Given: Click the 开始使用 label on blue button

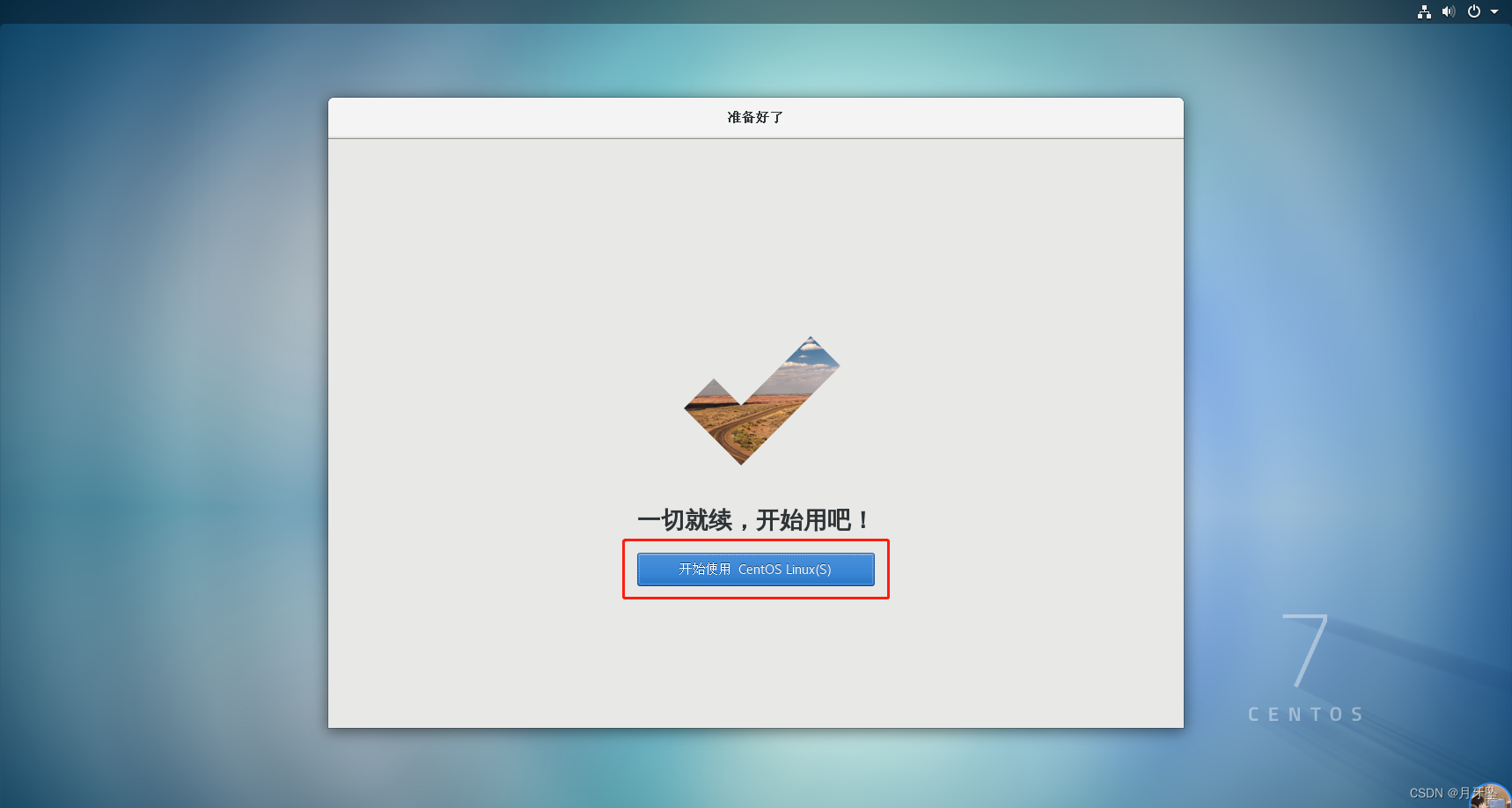Looking at the screenshot, I should click(704, 569).
